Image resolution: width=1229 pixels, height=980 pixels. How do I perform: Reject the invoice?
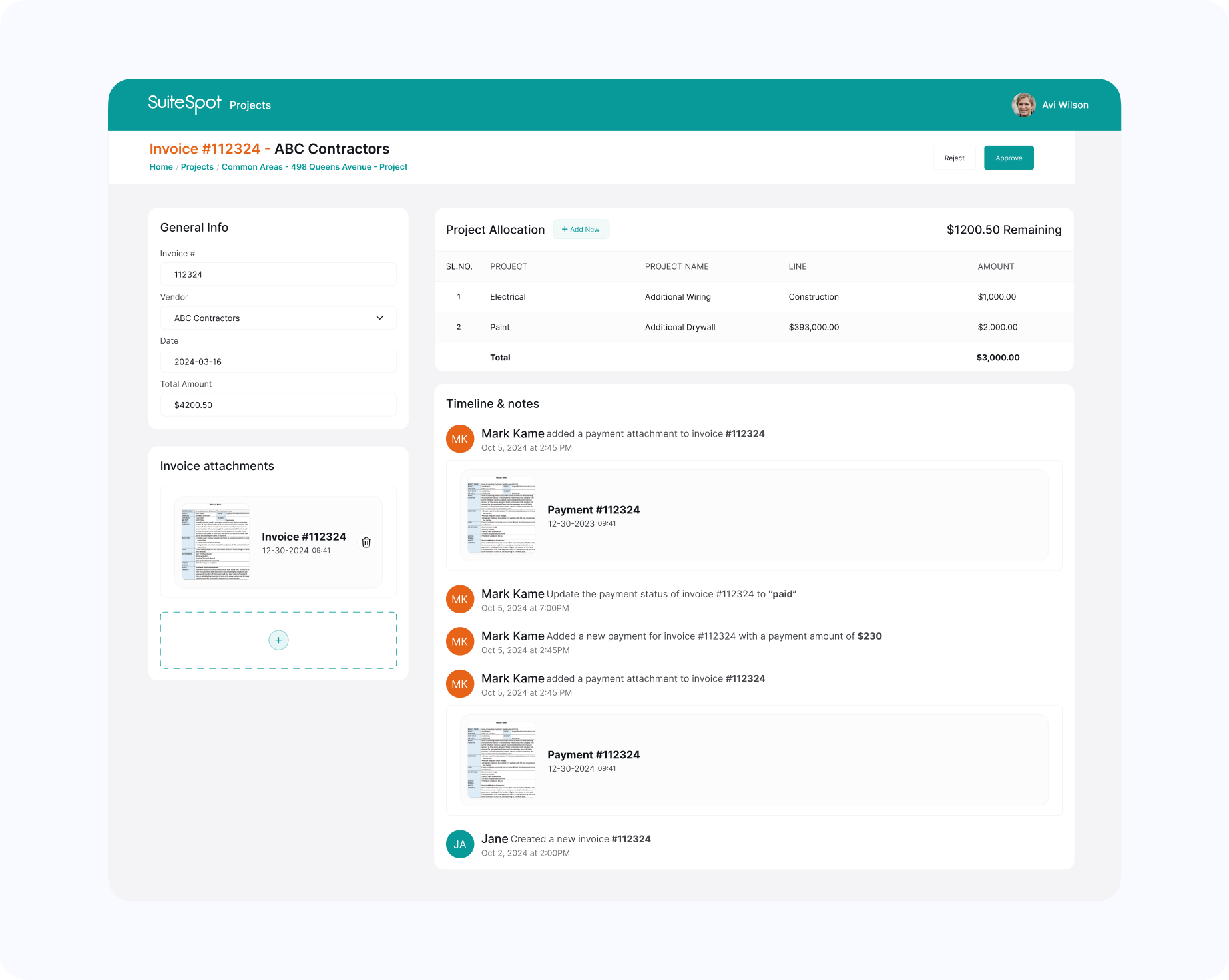954,158
